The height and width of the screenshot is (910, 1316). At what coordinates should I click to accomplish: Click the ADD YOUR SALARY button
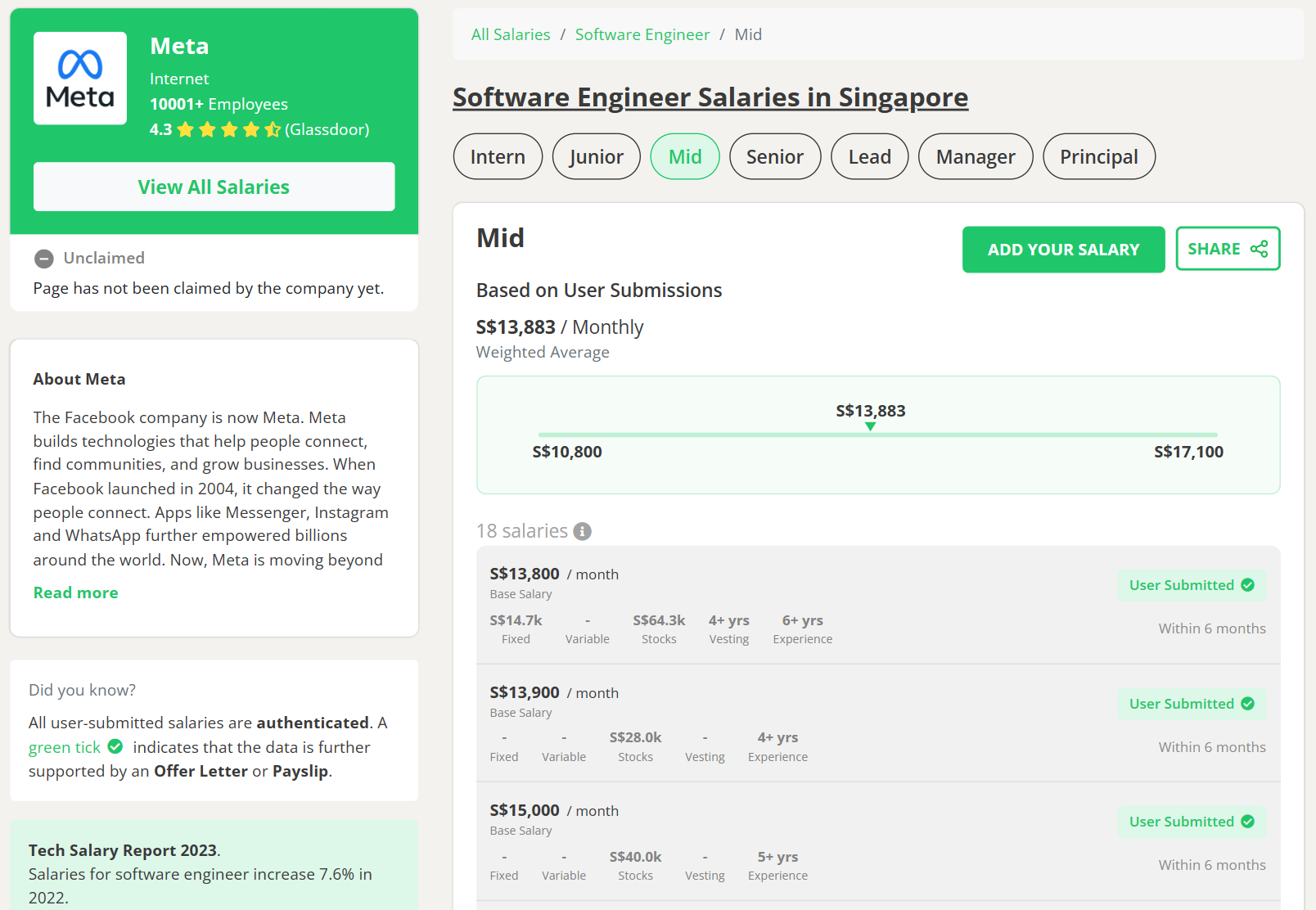[1062, 249]
